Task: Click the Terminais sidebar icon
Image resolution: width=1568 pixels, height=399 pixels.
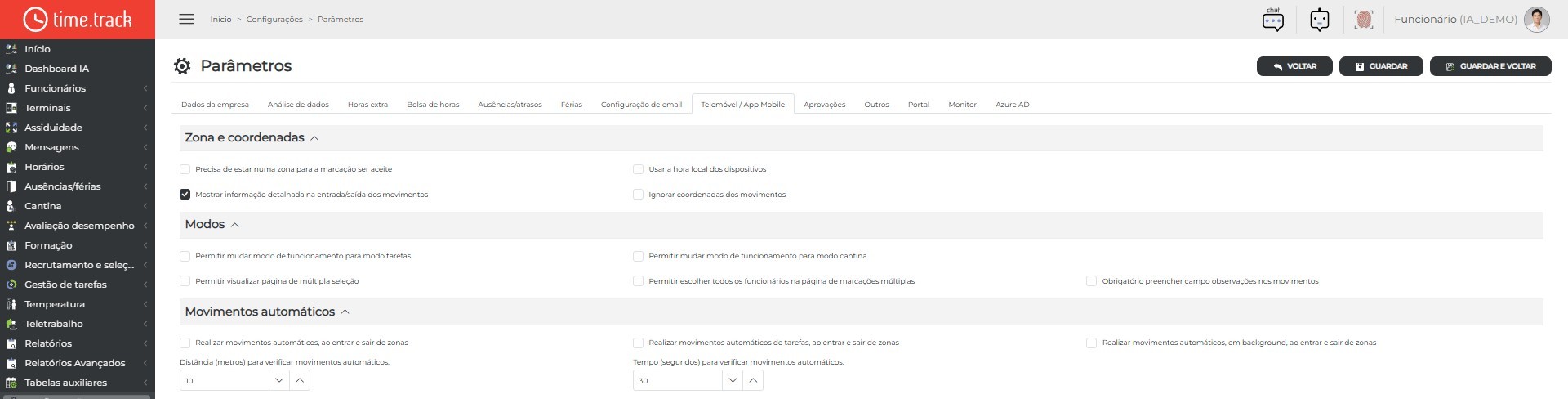Action: point(11,108)
